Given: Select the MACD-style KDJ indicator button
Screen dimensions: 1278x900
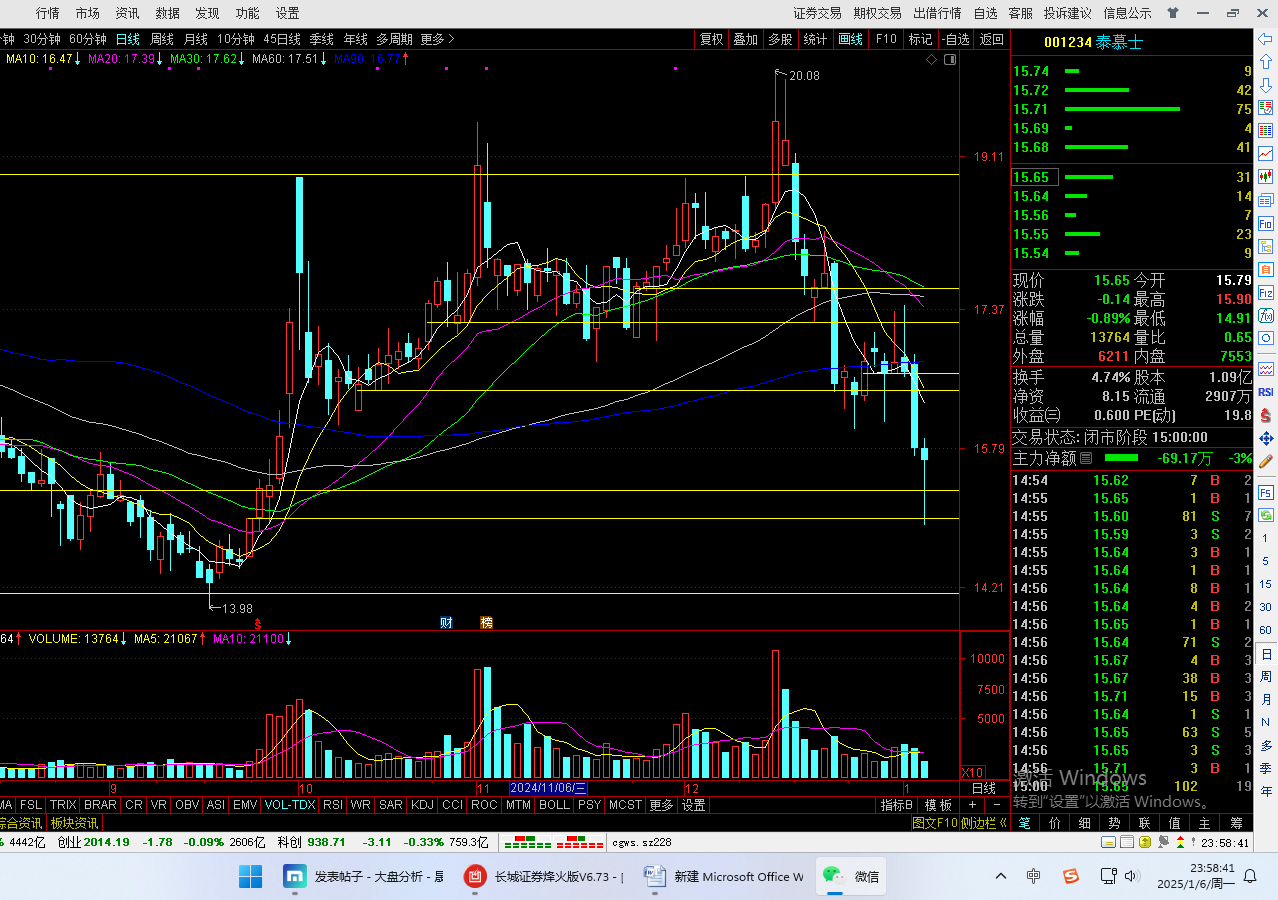Looking at the screenshot, I should 422,805.
